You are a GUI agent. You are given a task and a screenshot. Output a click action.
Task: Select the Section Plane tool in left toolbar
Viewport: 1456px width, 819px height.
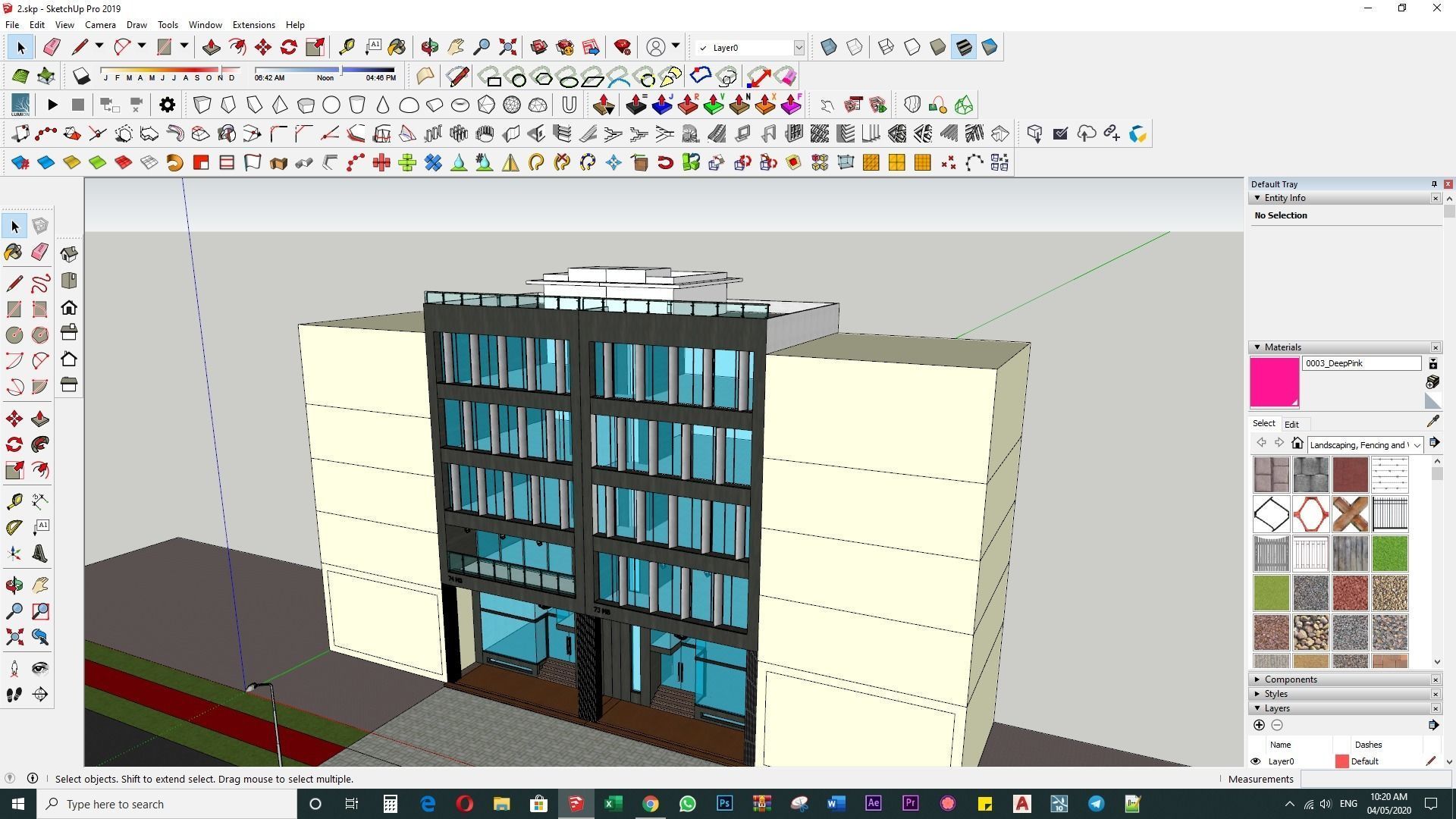click(x=40, y=695)
